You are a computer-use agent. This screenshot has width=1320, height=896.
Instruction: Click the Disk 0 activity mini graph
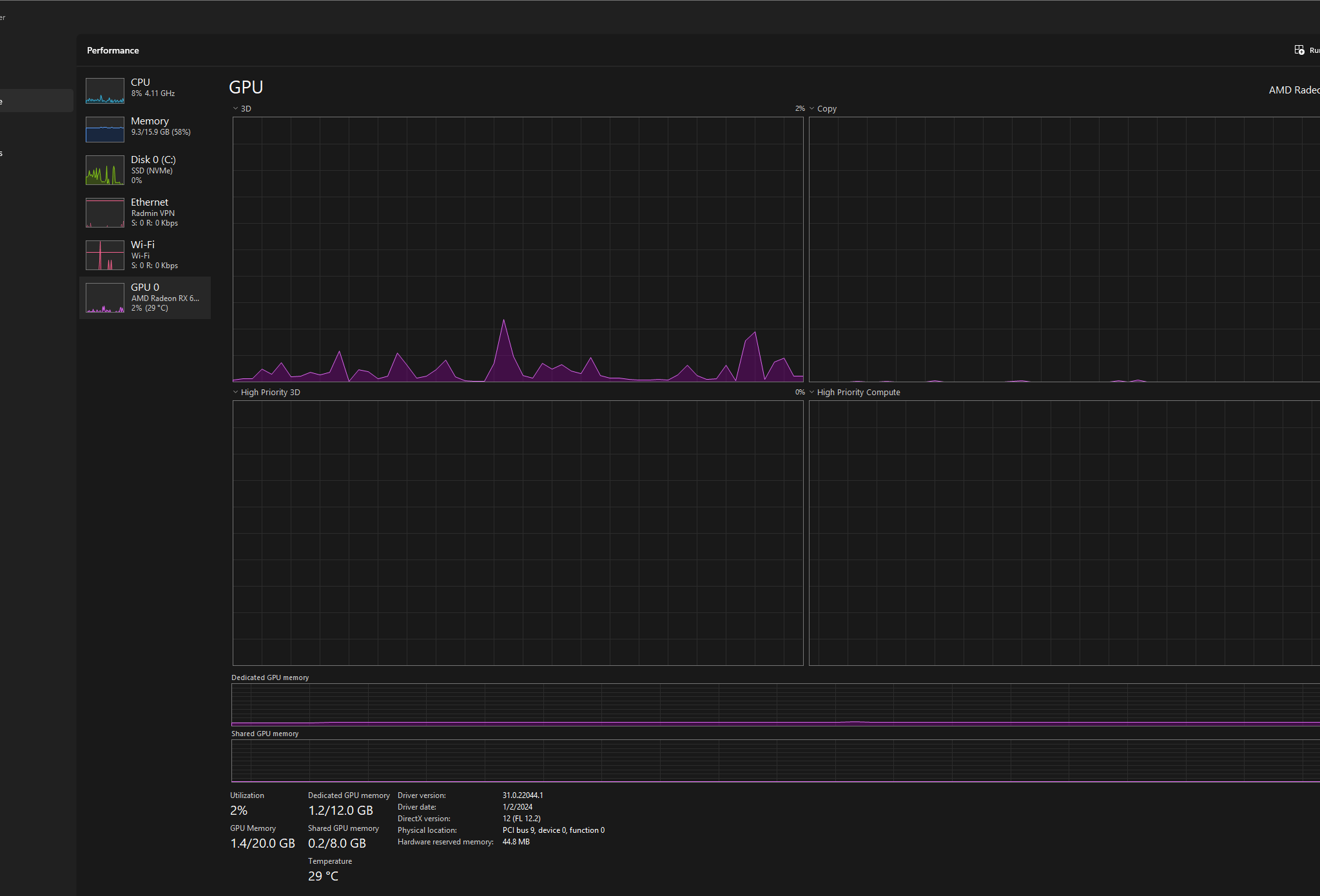105,170
